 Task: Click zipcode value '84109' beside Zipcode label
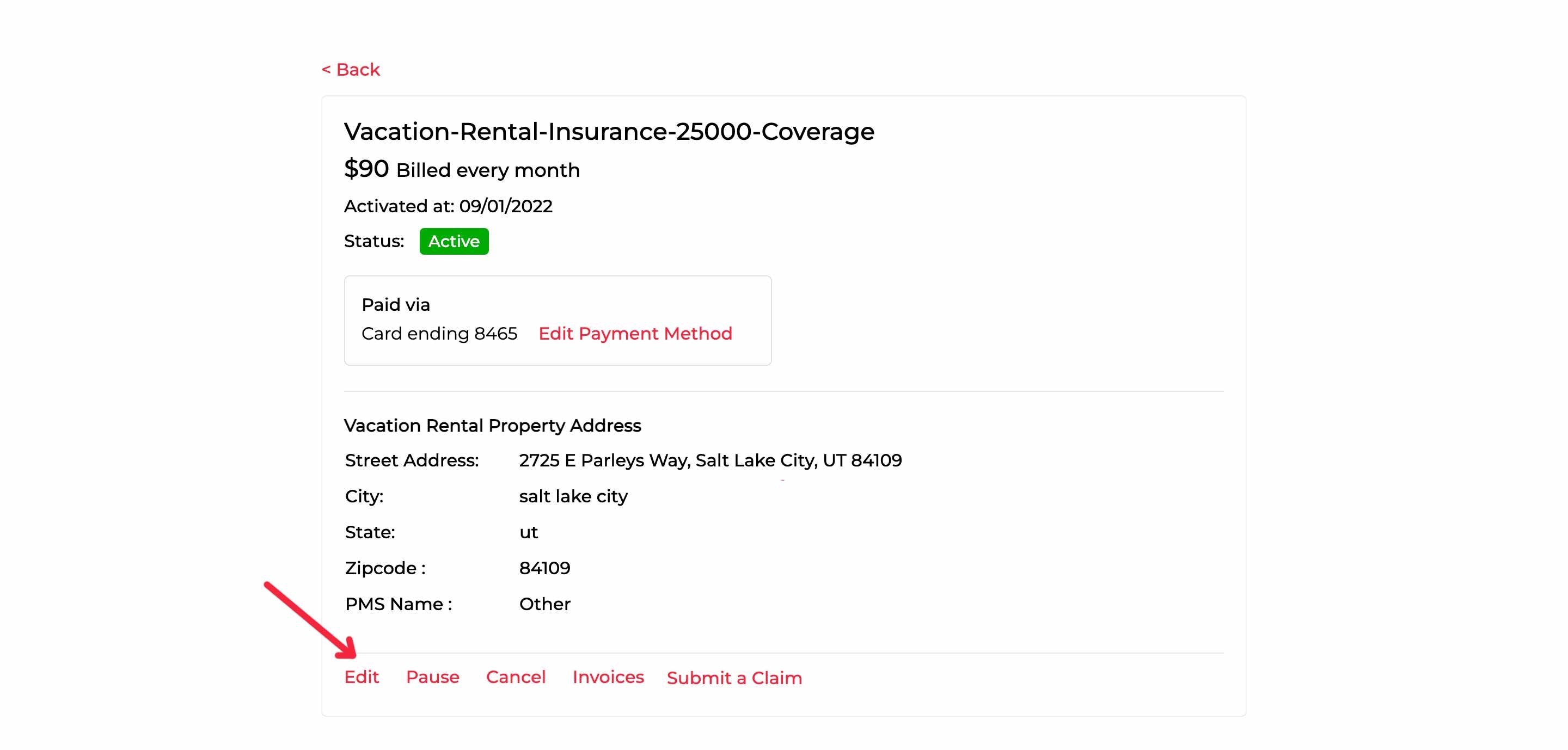click(544, 568)
